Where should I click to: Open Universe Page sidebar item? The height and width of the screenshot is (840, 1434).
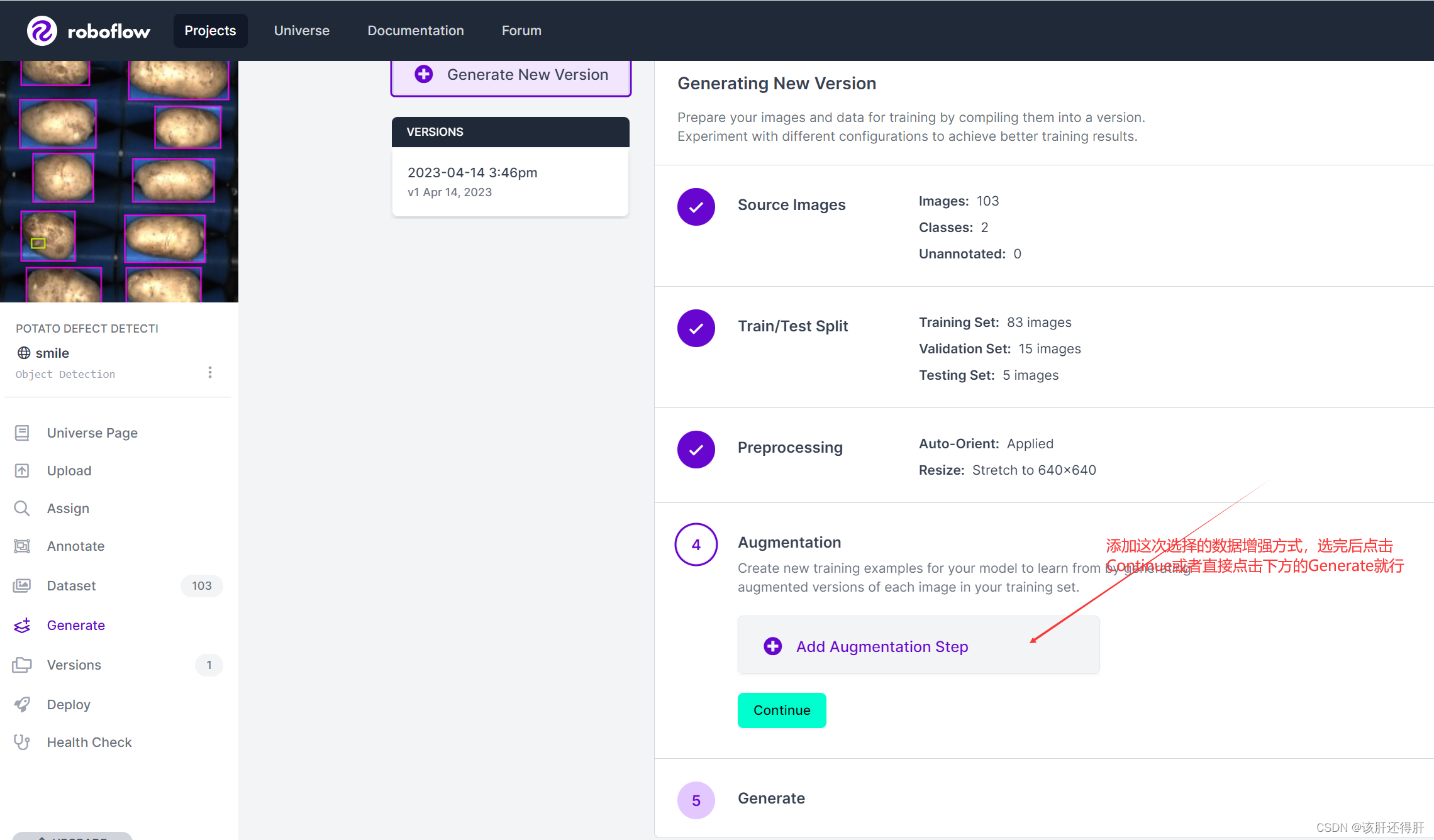tap(92, 433)
